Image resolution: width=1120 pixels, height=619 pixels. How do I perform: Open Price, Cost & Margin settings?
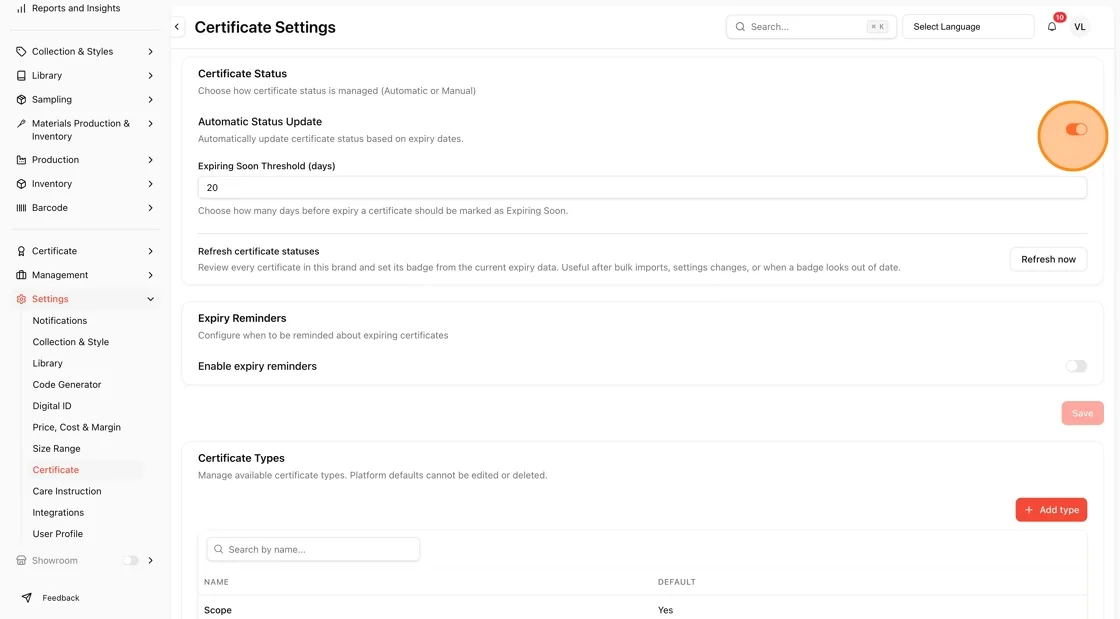[76, 428]
